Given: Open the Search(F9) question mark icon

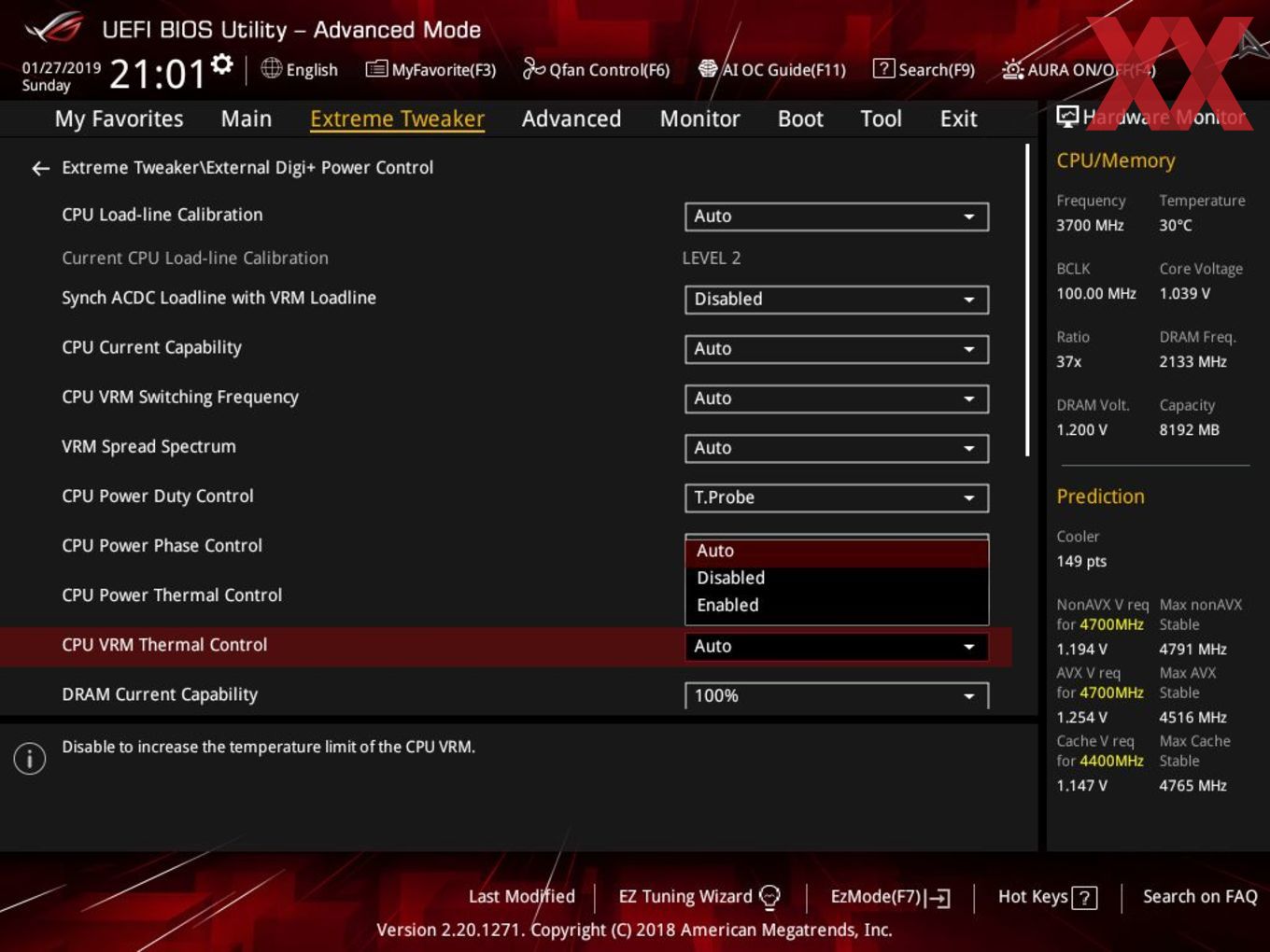Looking at the screenshot, I should [x=882, y=68].
